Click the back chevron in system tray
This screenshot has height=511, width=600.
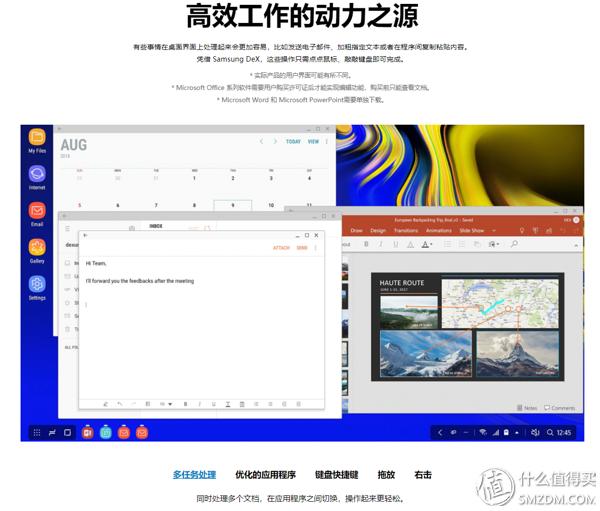click(x=440, y=433)
